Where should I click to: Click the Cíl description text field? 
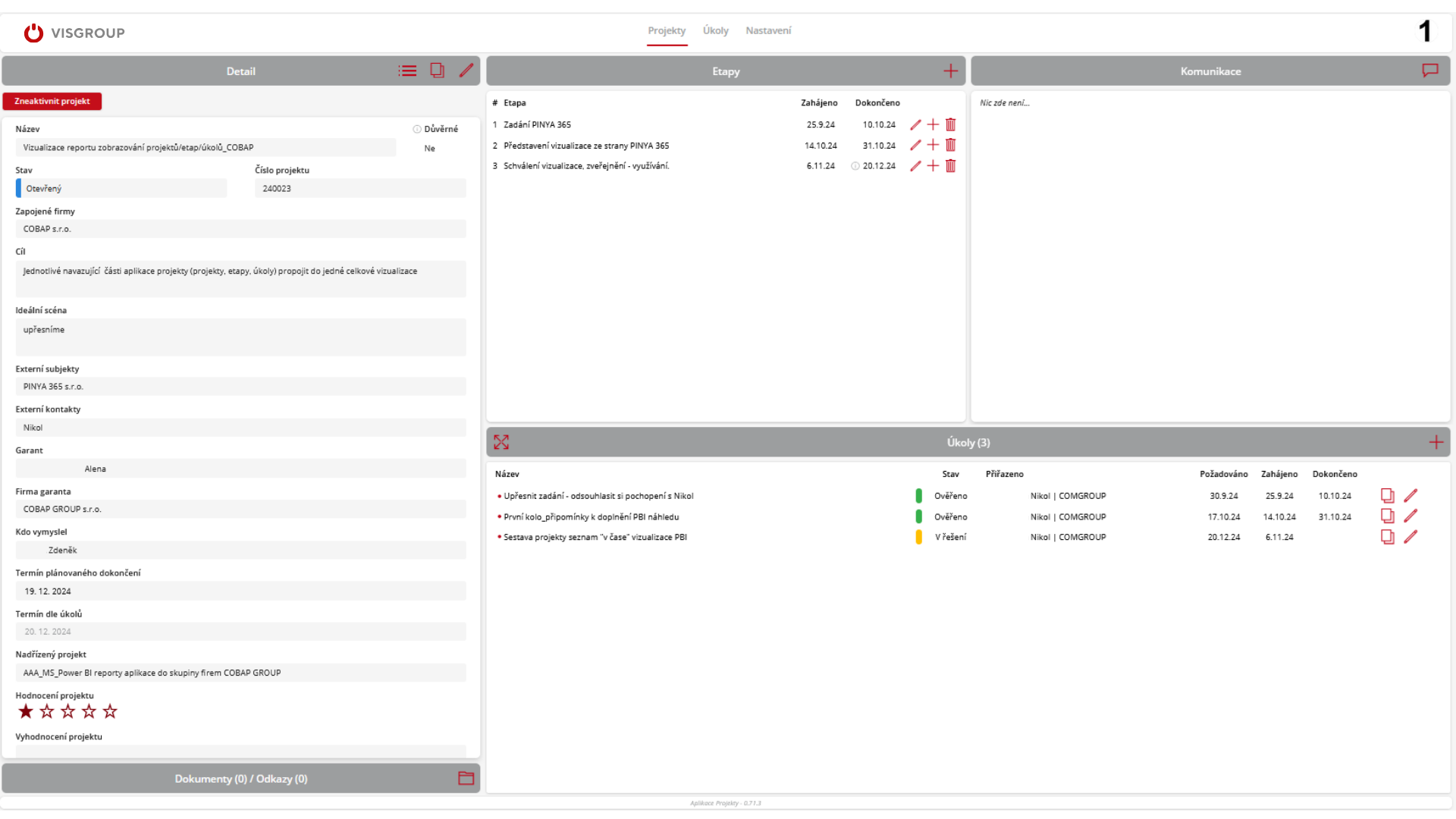point(240,279)
